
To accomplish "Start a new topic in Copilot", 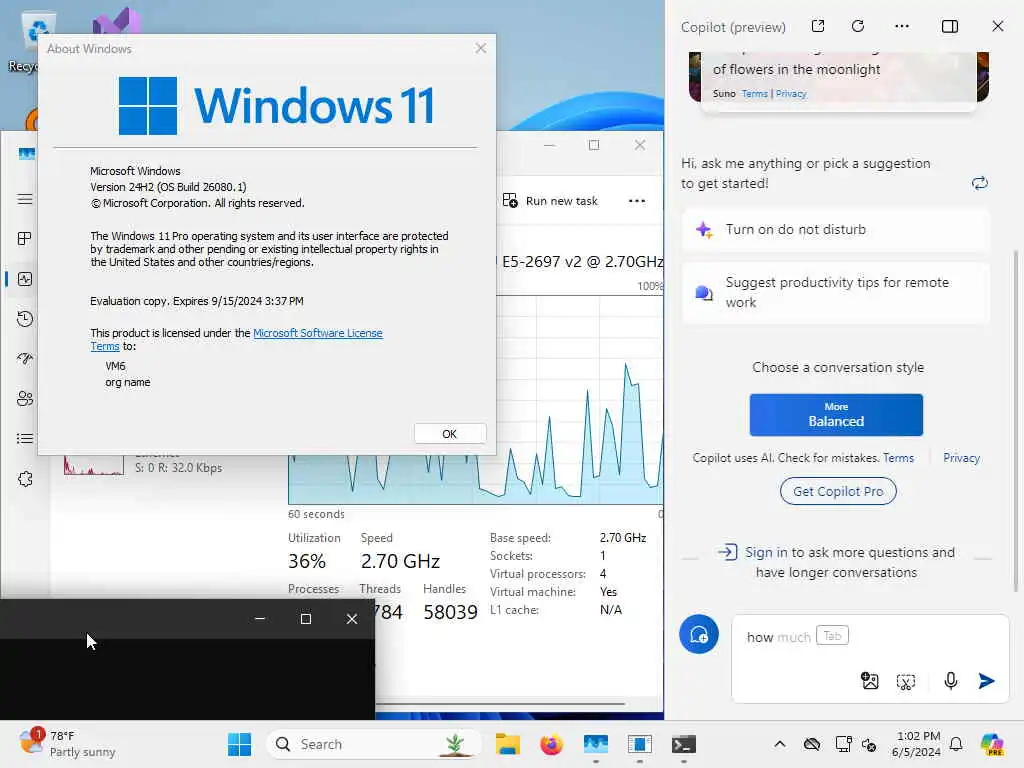I will [699, 634].
